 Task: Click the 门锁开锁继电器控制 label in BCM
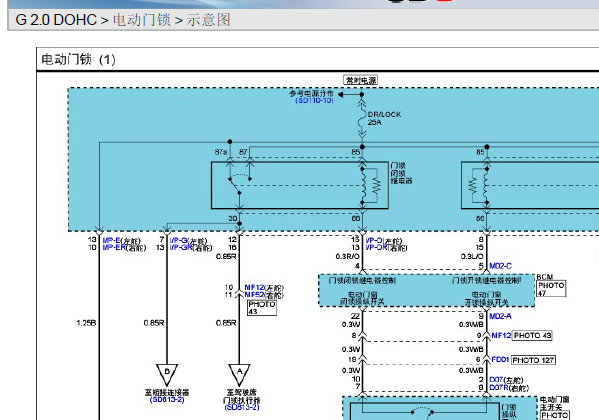coord(486,281)
